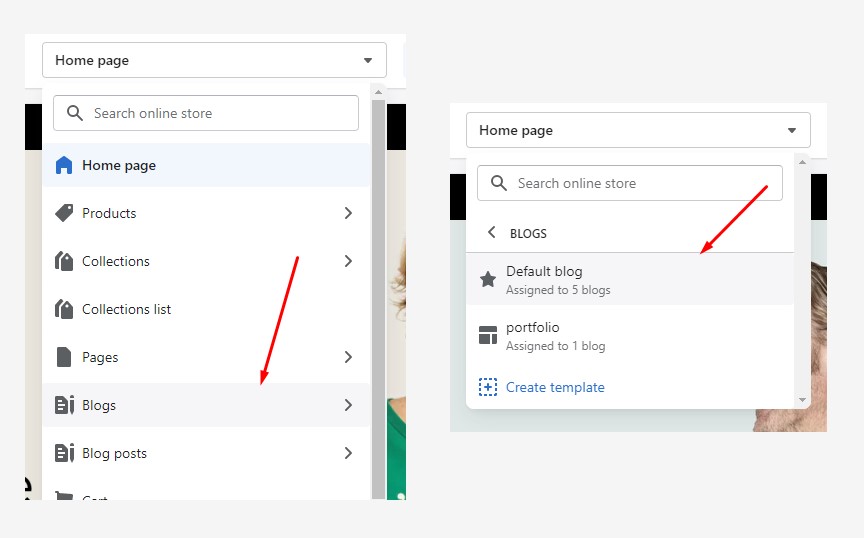Viewport: 864px width, 538px height.
Task: Click the star icon beside Default blog
Action: click(488, 280)
